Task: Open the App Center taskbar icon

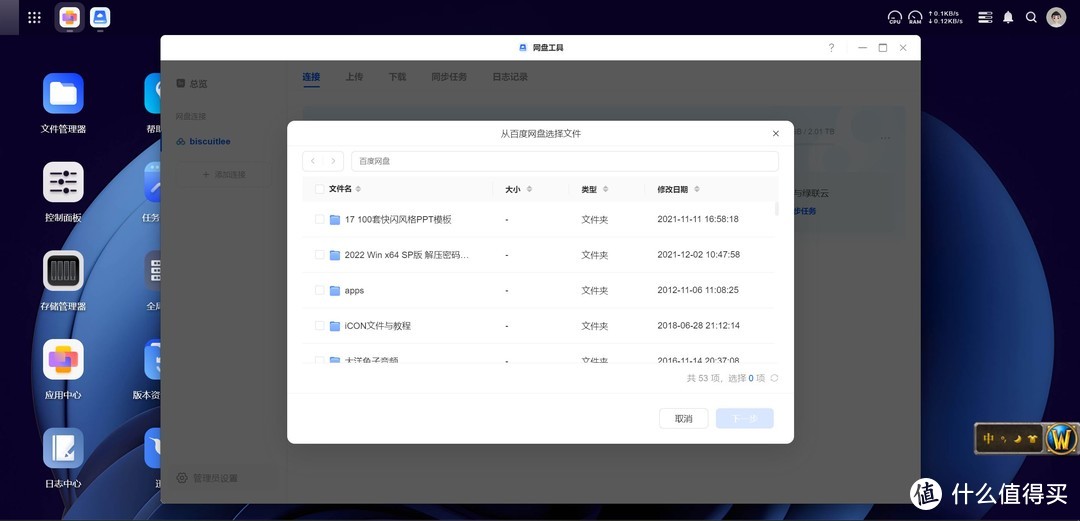Action: 70,17
